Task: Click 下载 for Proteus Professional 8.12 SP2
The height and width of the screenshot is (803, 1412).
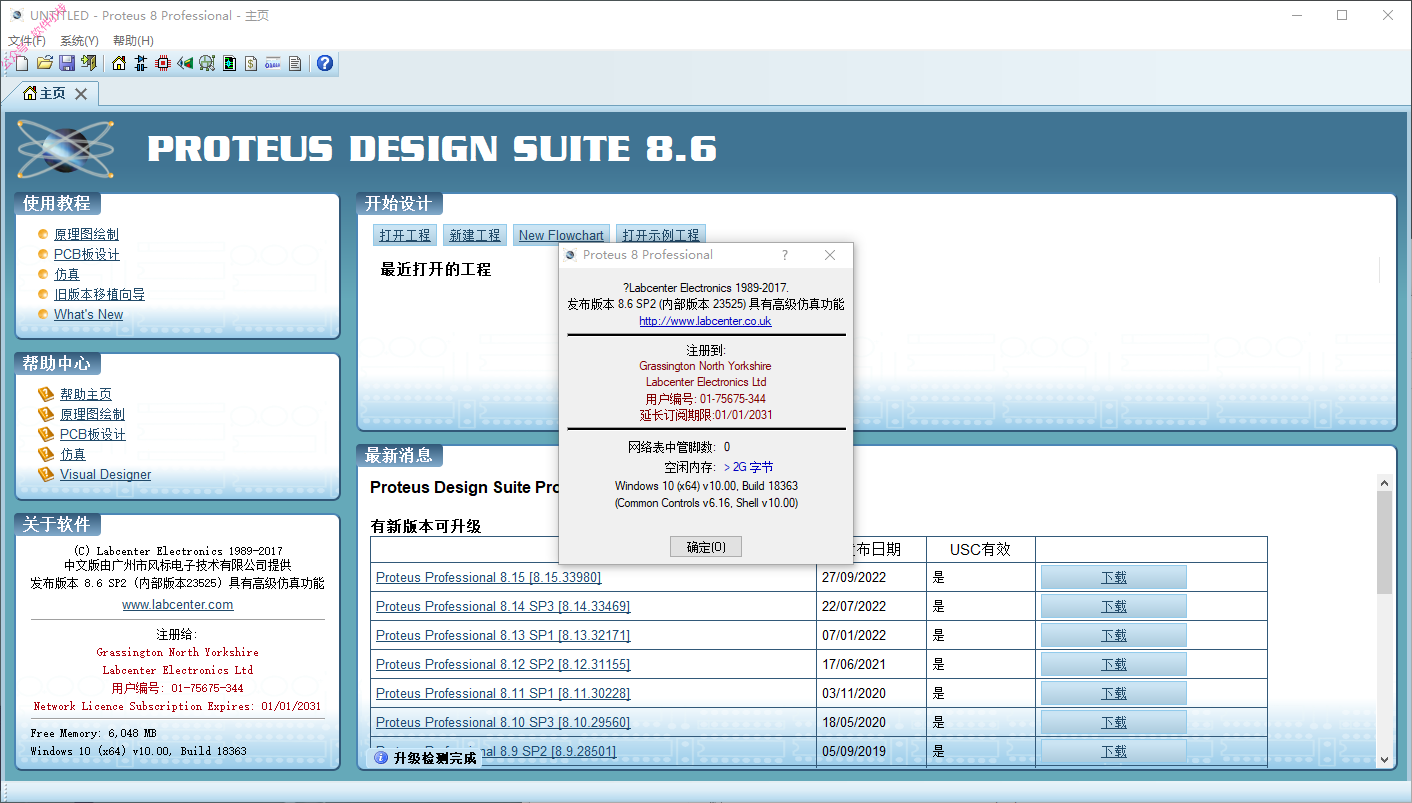Action: tap(1113, 664)
